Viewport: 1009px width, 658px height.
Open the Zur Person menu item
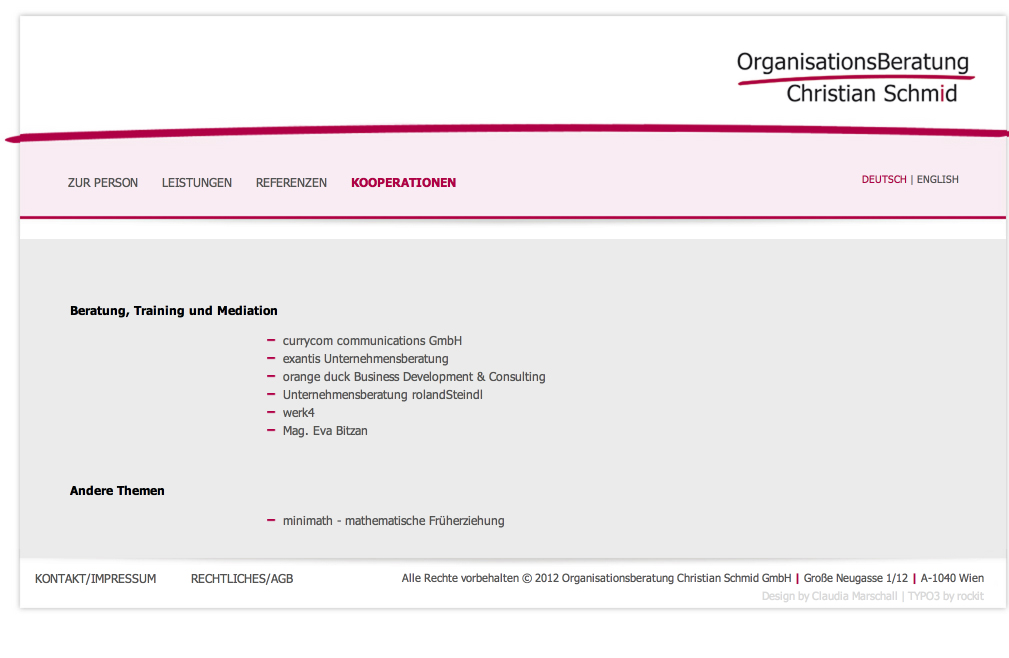(103, 183)
